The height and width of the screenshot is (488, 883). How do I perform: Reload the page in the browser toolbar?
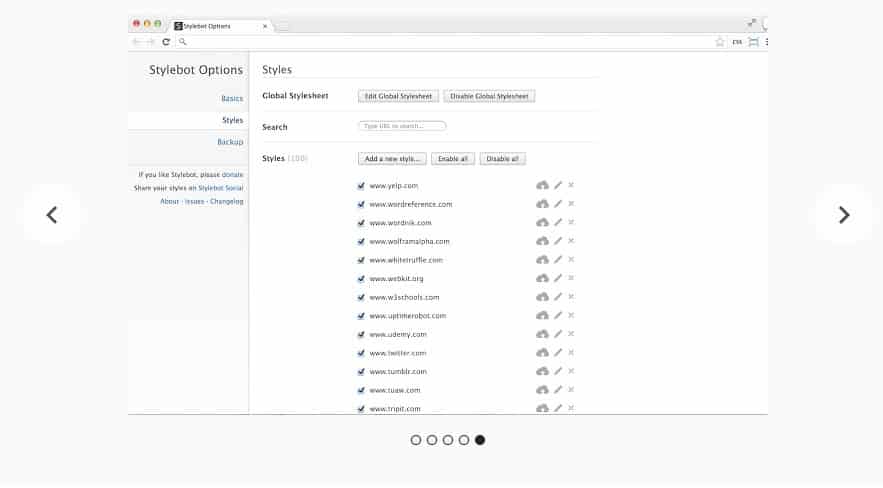point(166,42)
